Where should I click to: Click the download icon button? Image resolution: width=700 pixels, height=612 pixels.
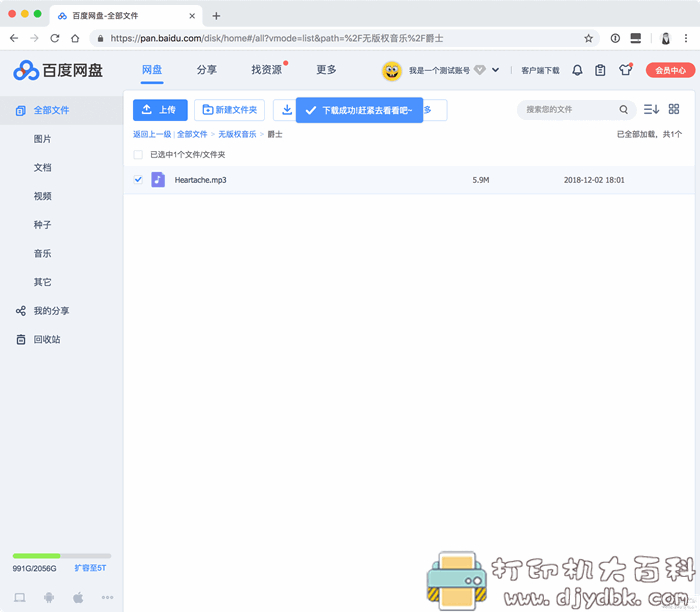click(287, 110)
